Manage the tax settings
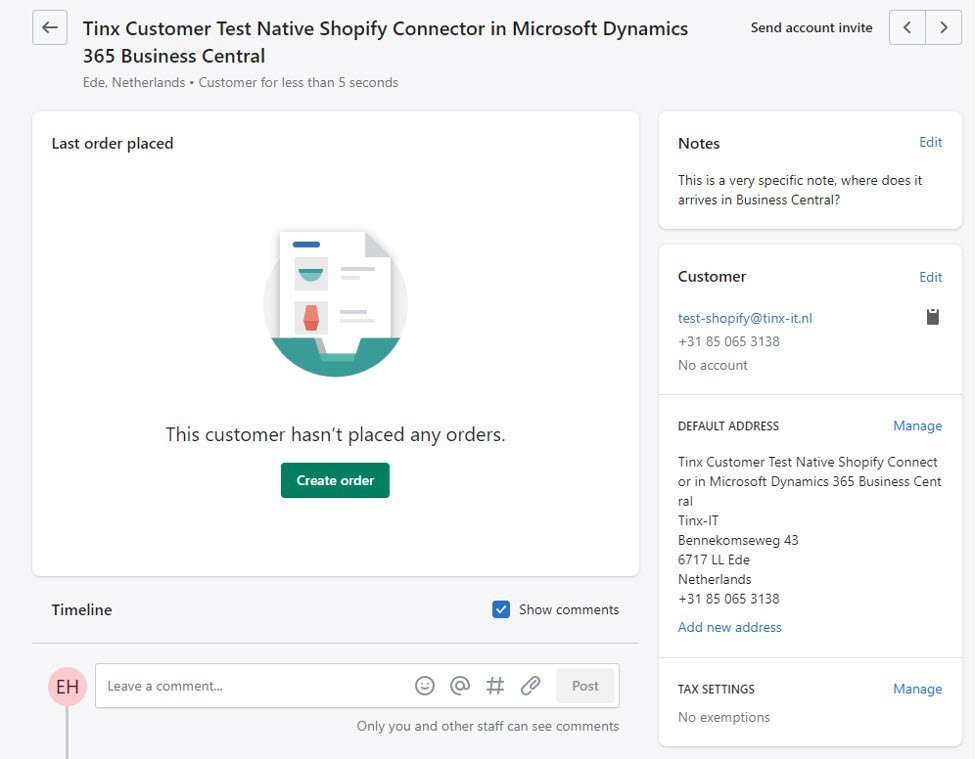 (x=917, y=689)
